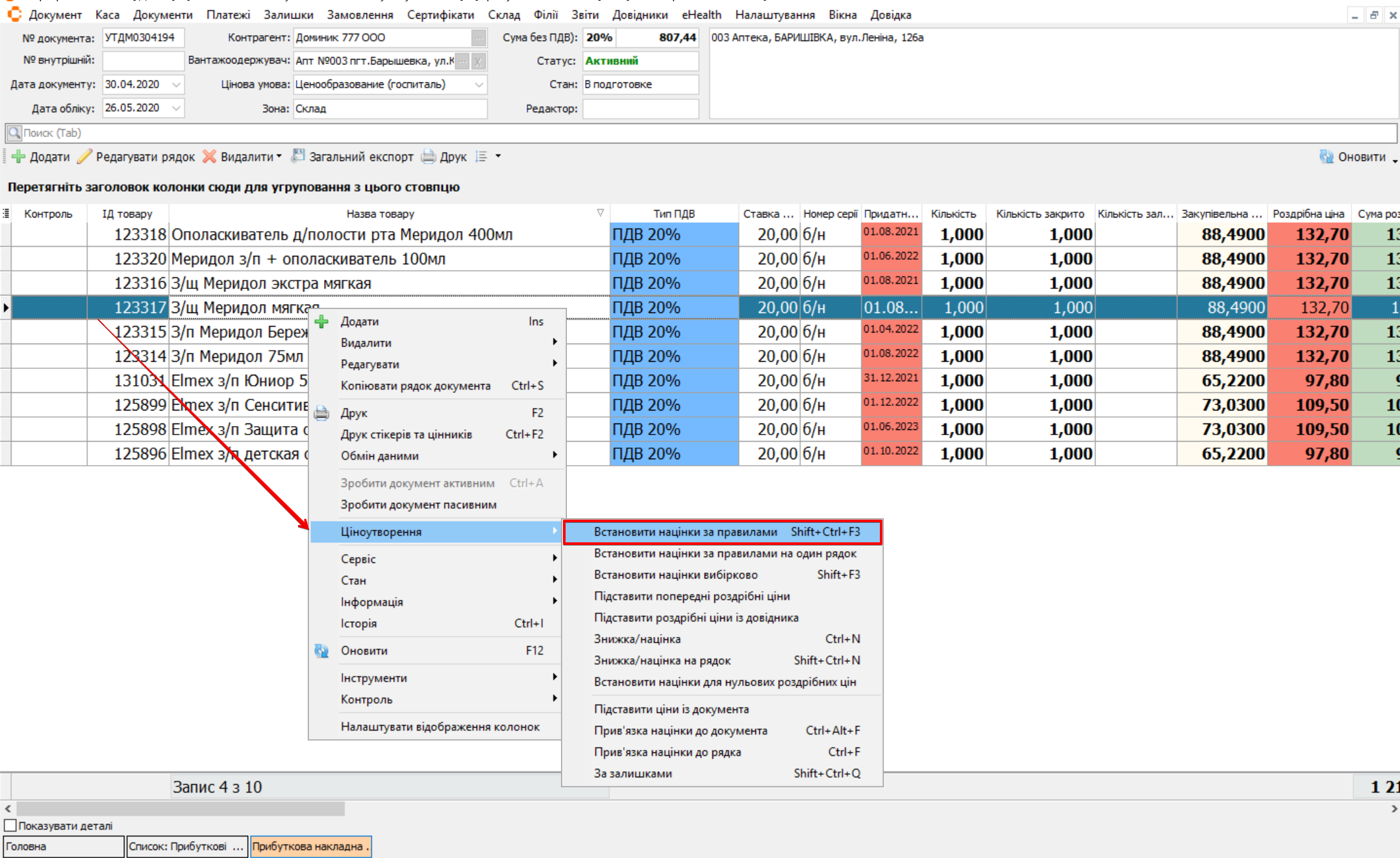Choose Знижка/націнка from the submenu
Viewport: 1400px width, 858px height.
point(637,639)
